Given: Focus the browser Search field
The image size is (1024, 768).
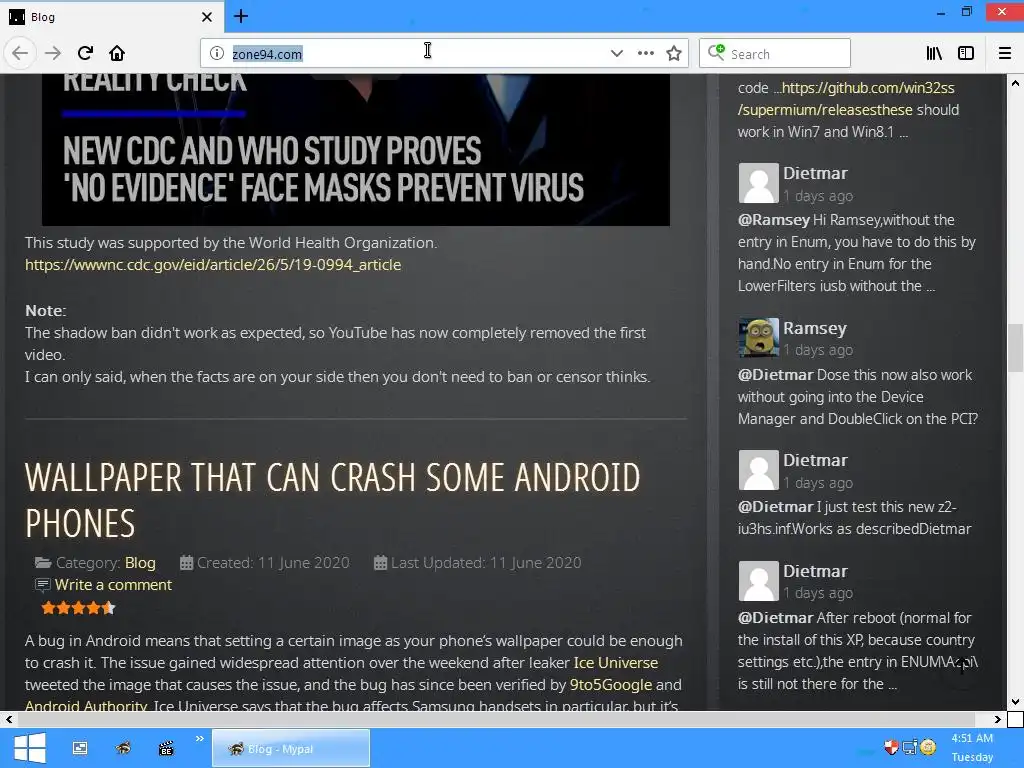Looking at the screenshot, I should click(x=775, y=53).
